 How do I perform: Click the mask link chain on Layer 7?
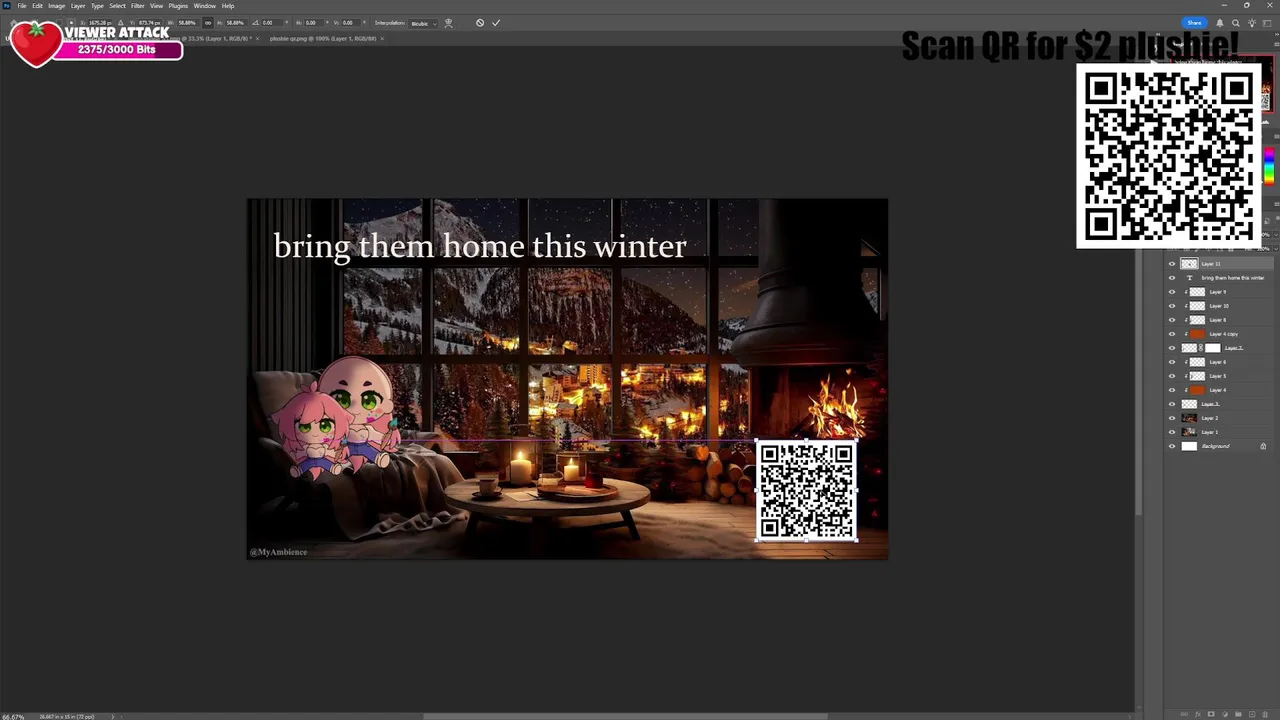coord(1201,348)
